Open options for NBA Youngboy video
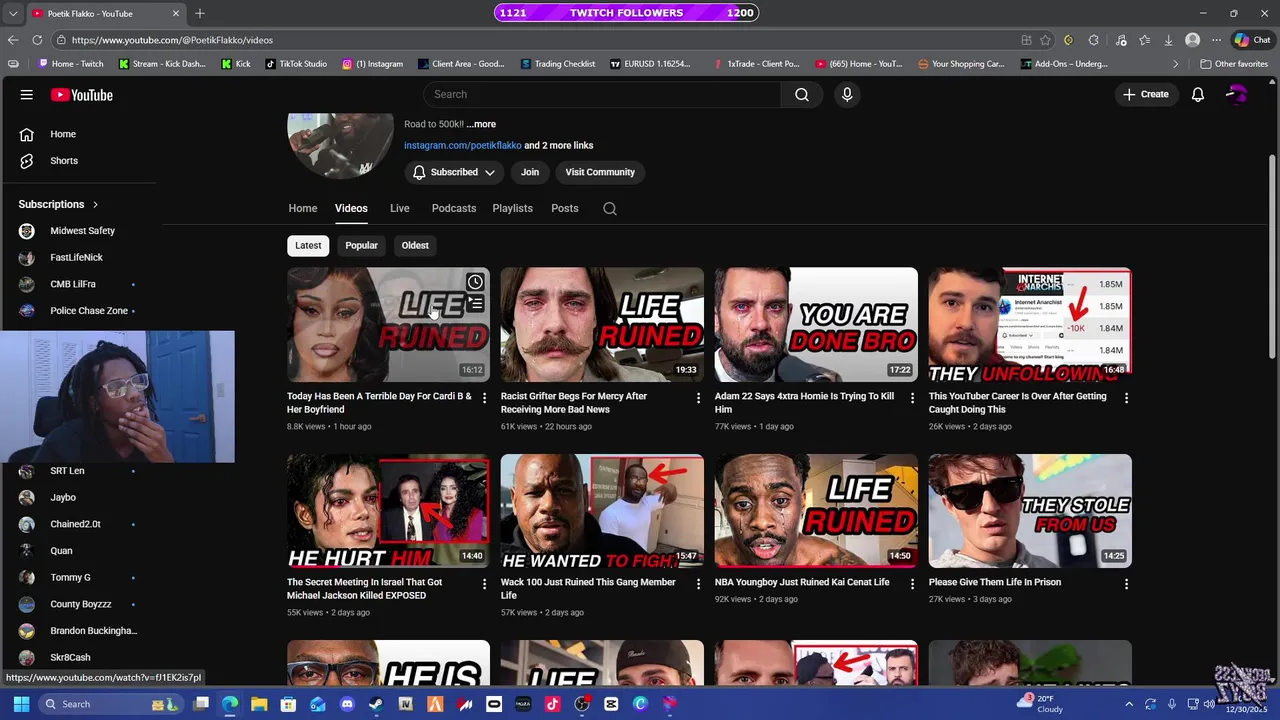 point(912,584)
